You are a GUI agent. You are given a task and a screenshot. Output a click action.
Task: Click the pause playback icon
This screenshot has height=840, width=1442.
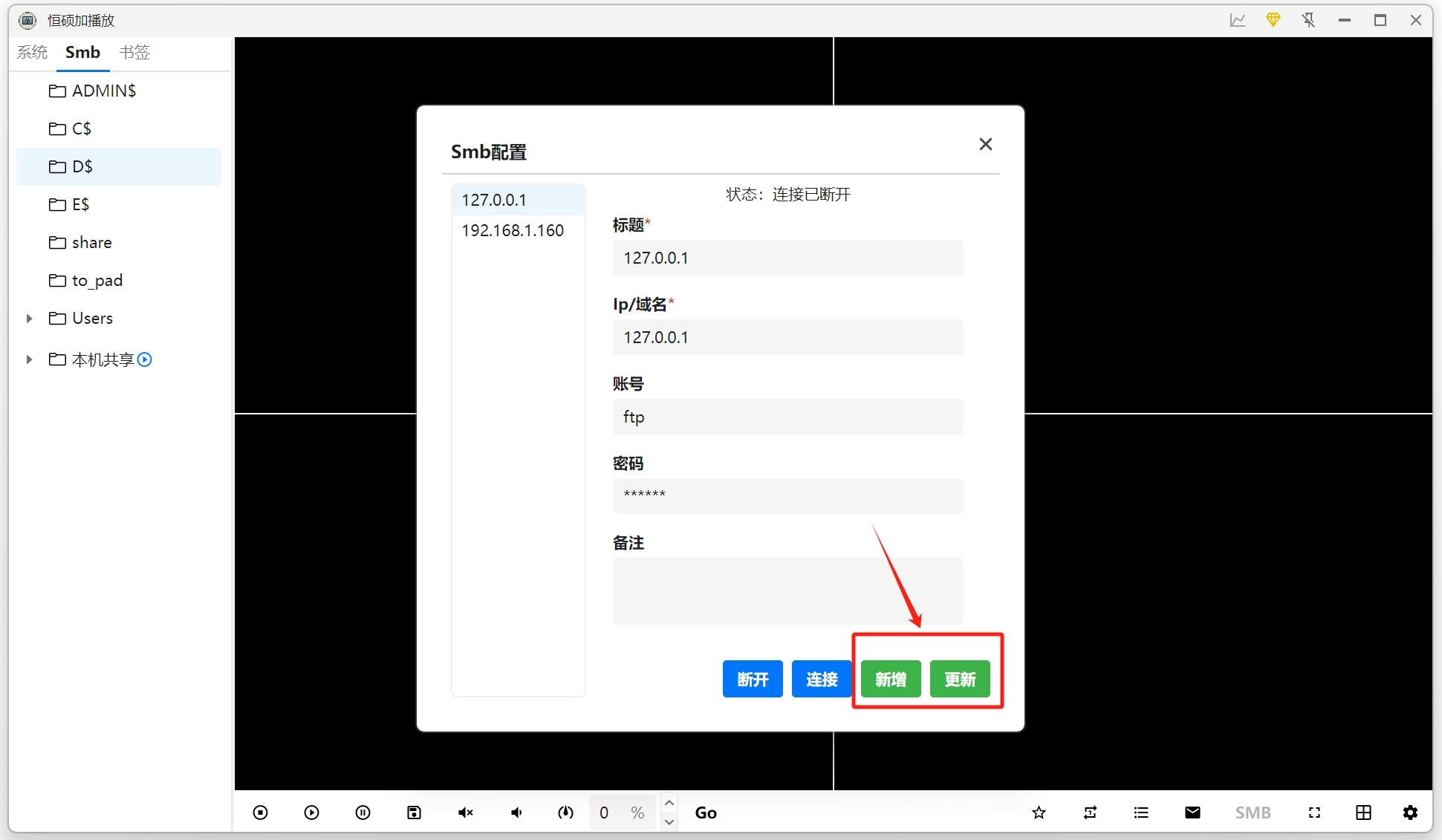[363, 813]
